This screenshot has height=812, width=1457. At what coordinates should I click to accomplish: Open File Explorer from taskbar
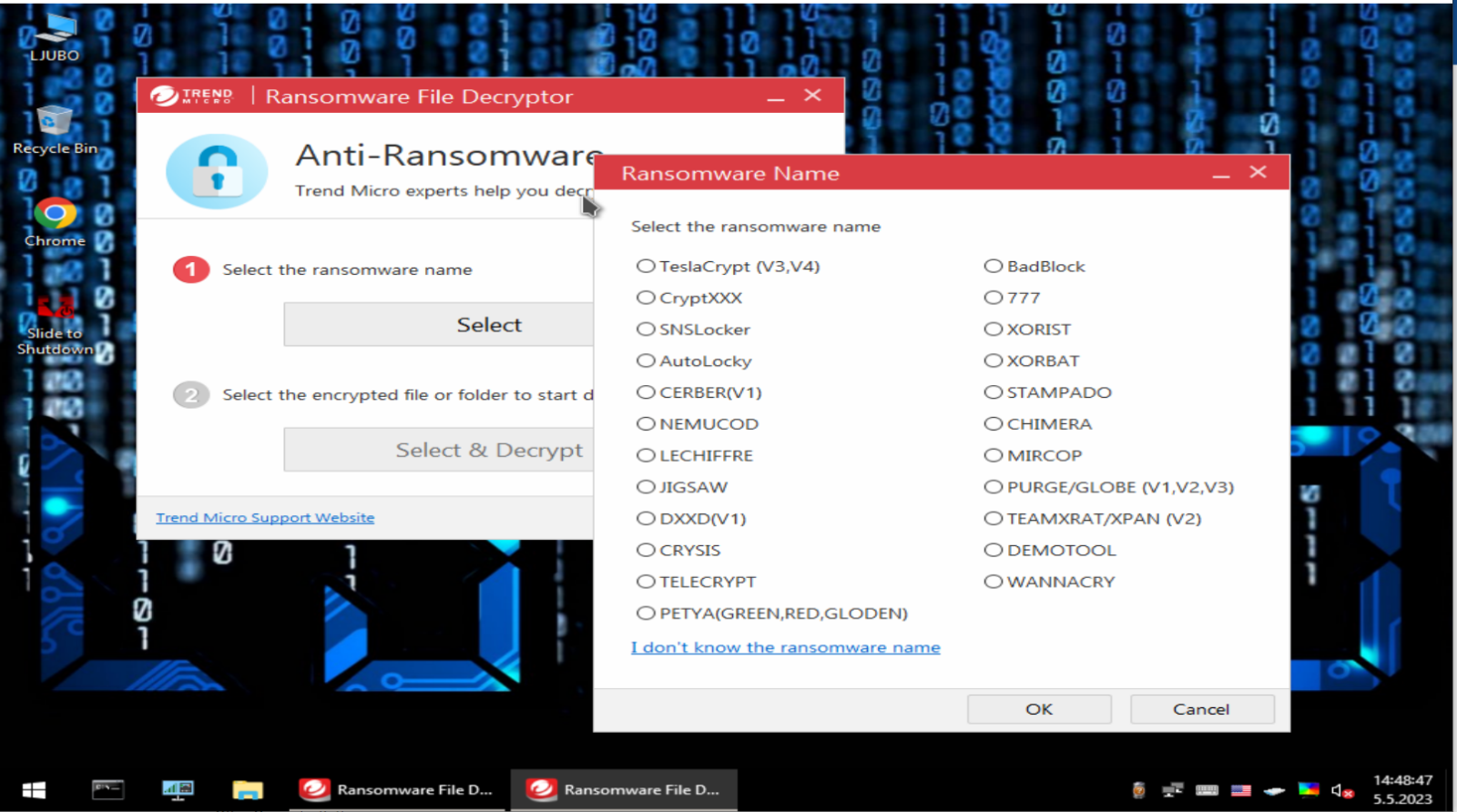(x=248, y=790)
